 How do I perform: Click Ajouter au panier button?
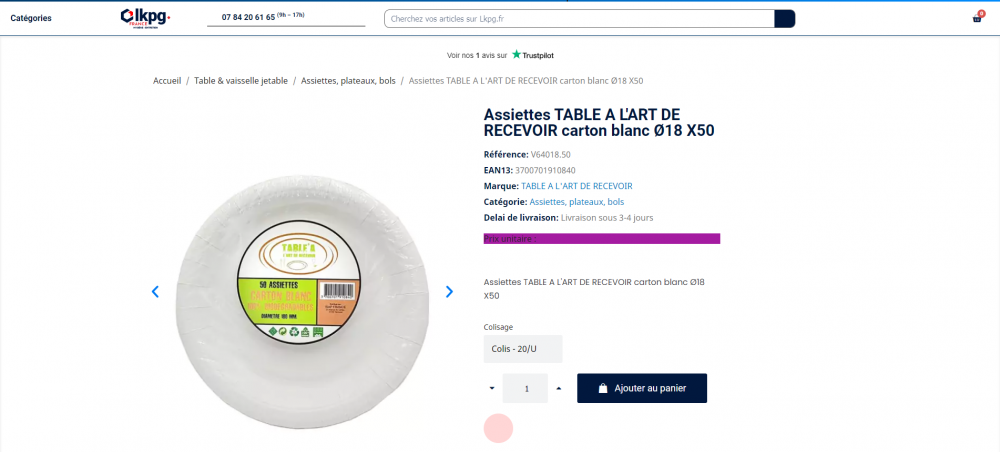[642, 388]
